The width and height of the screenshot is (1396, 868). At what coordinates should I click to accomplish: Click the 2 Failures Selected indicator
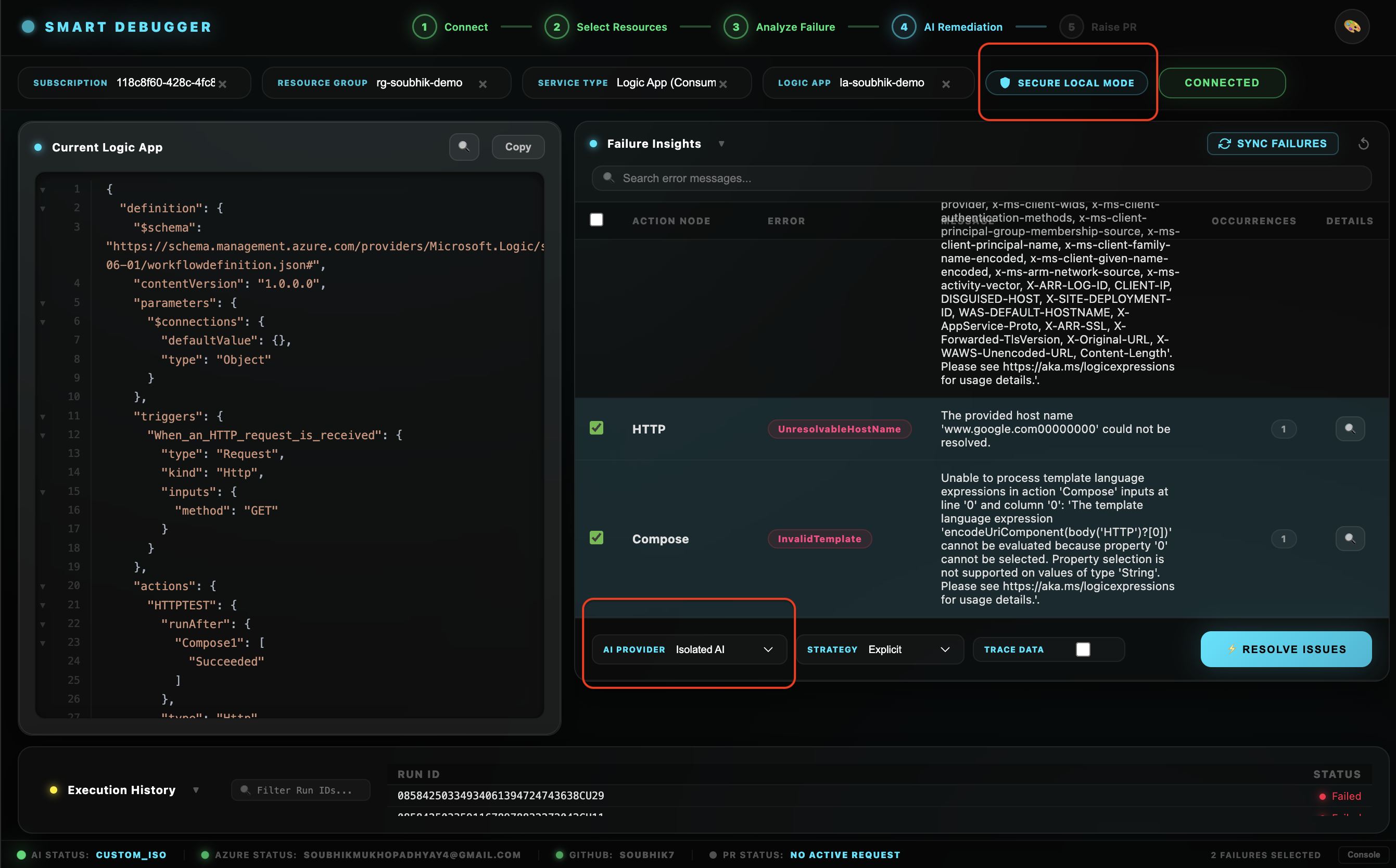[x=1266, y=855]
